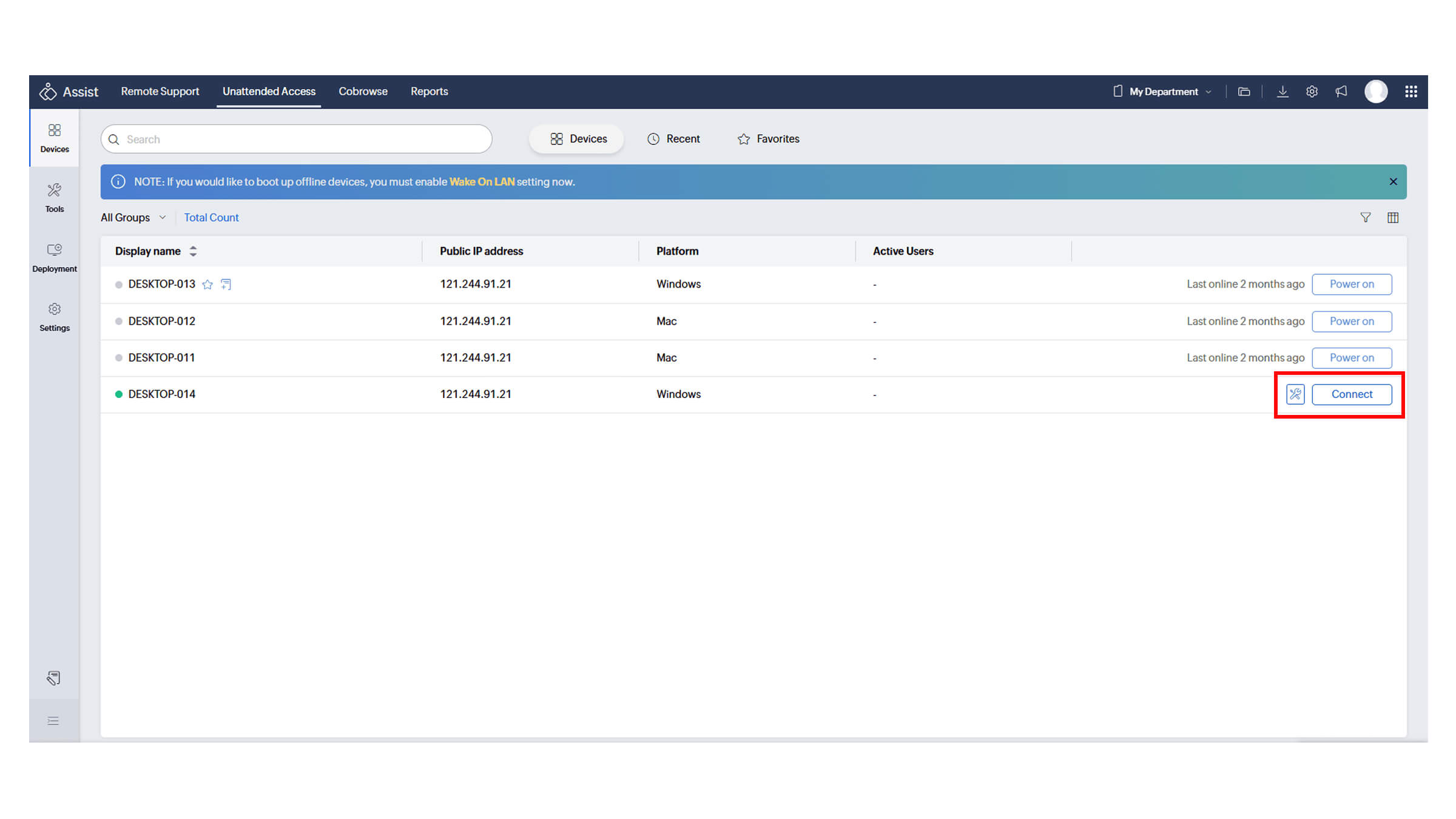Viewport: 1456px width, 819px height.
Task: Open the Tools sidebar section
Action: 54,197
